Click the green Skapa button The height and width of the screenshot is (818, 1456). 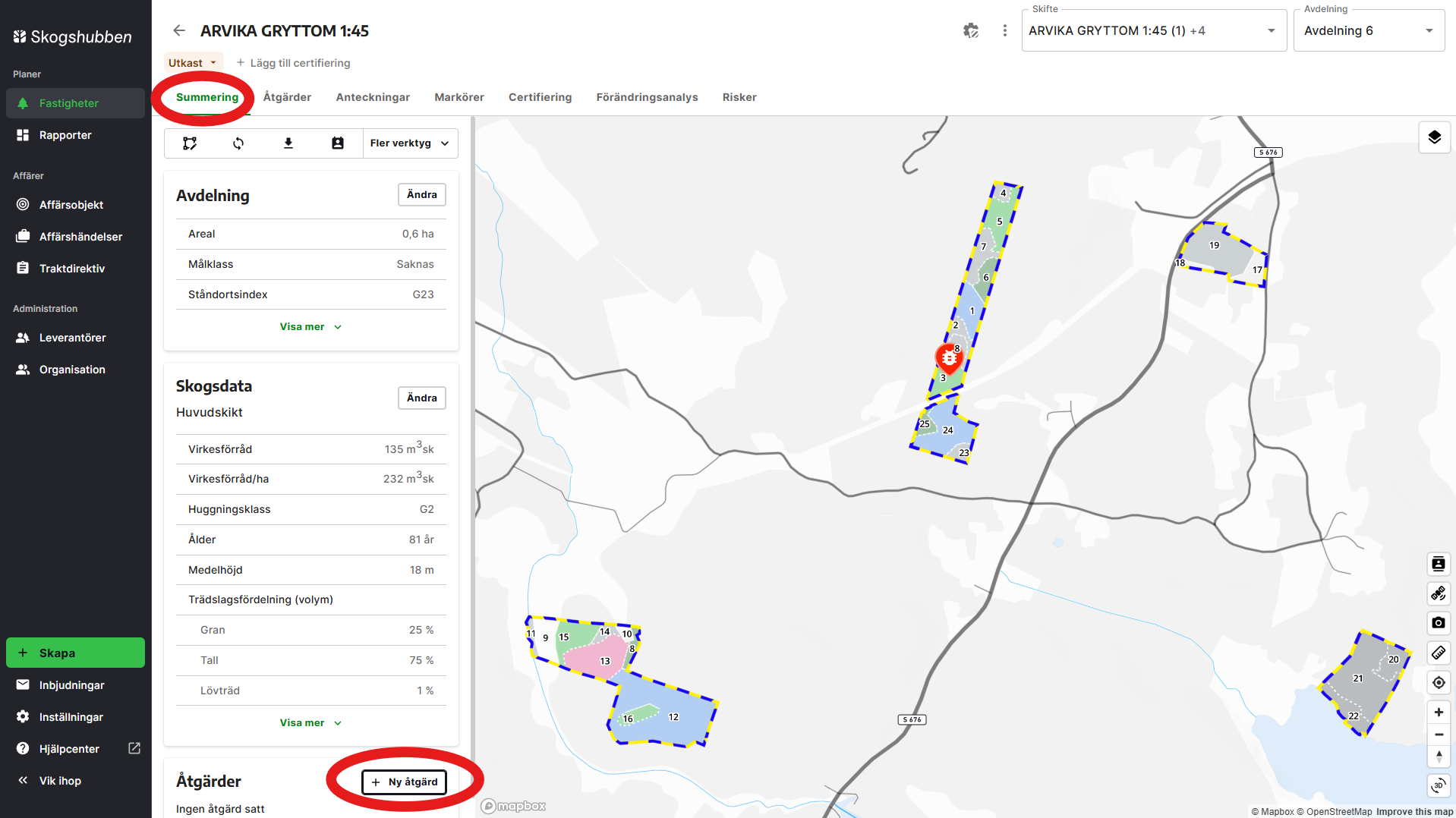click(75, 653)
